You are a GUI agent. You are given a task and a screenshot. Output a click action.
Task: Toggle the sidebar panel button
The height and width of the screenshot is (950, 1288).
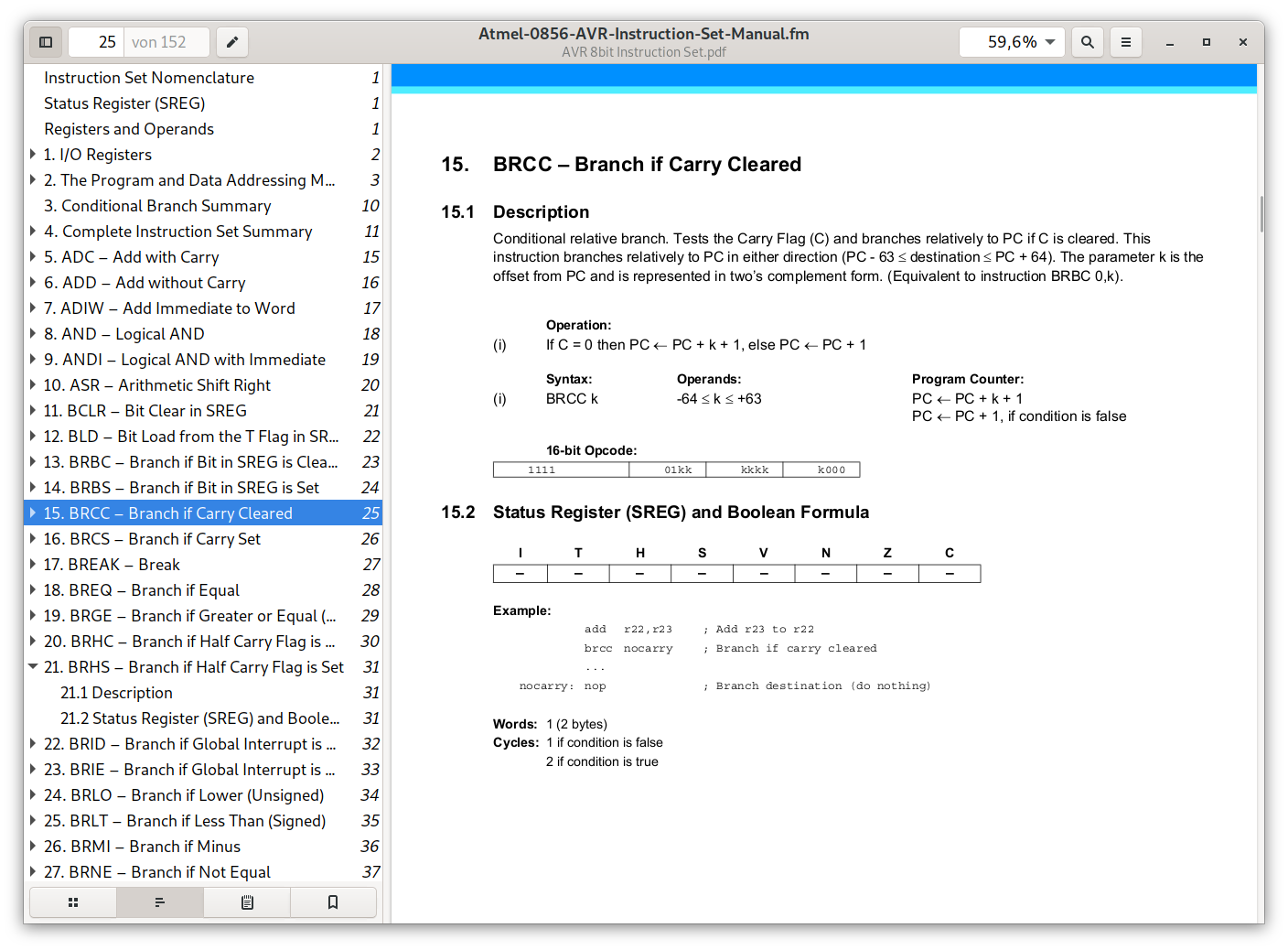click(46, 42)
